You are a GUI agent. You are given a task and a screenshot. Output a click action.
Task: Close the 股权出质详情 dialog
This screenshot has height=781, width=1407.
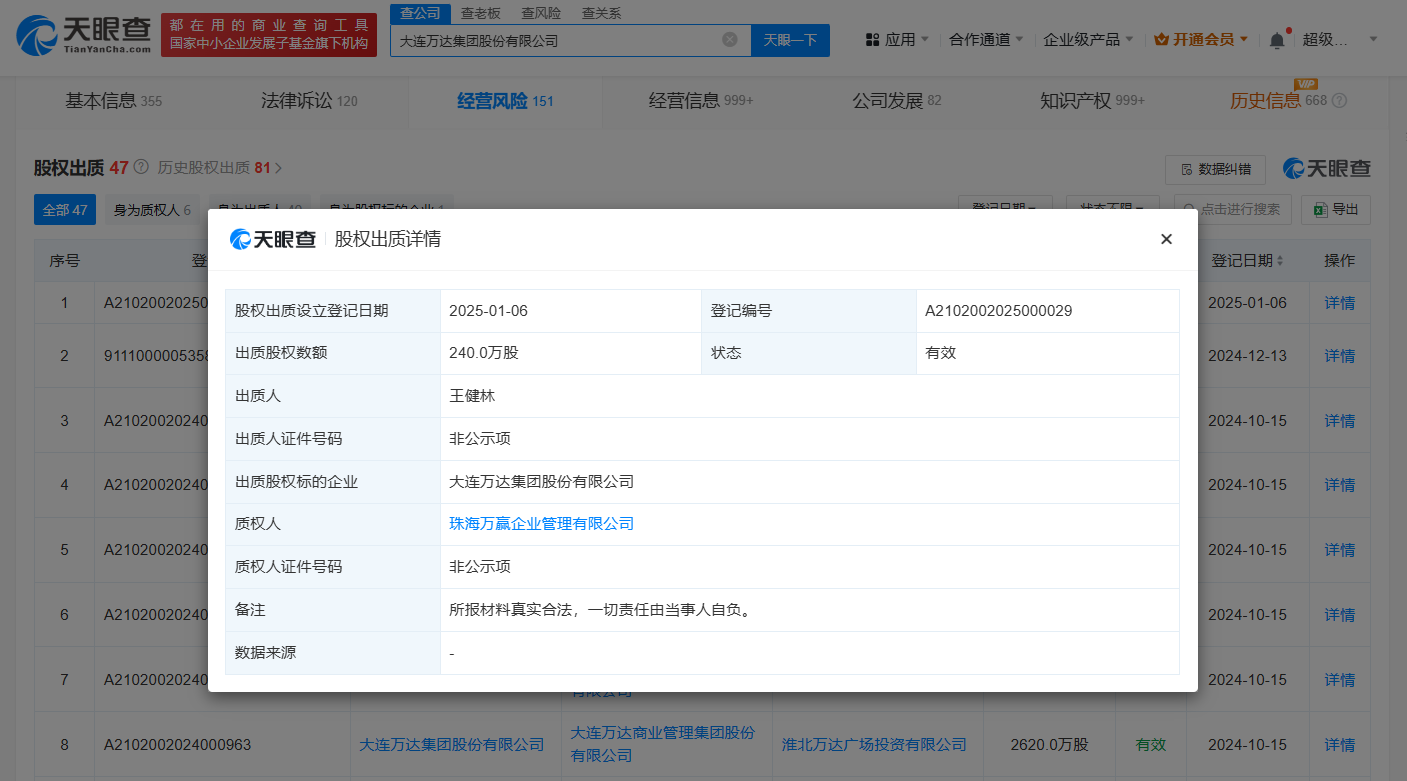(1166, 239)
